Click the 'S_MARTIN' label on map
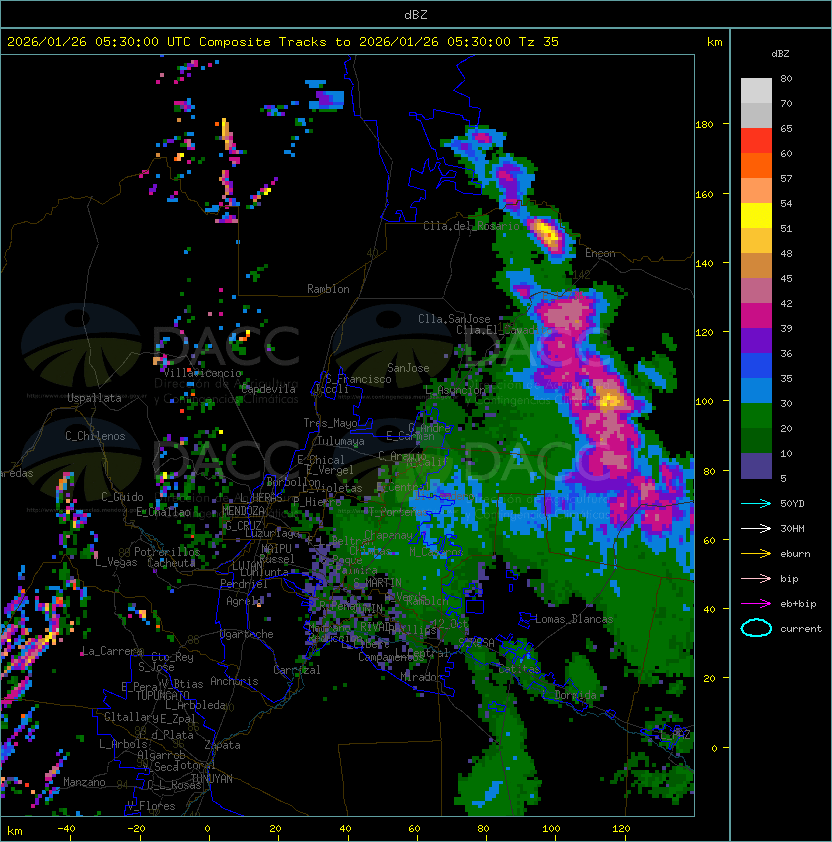832x842 pixels. [378, 582]
